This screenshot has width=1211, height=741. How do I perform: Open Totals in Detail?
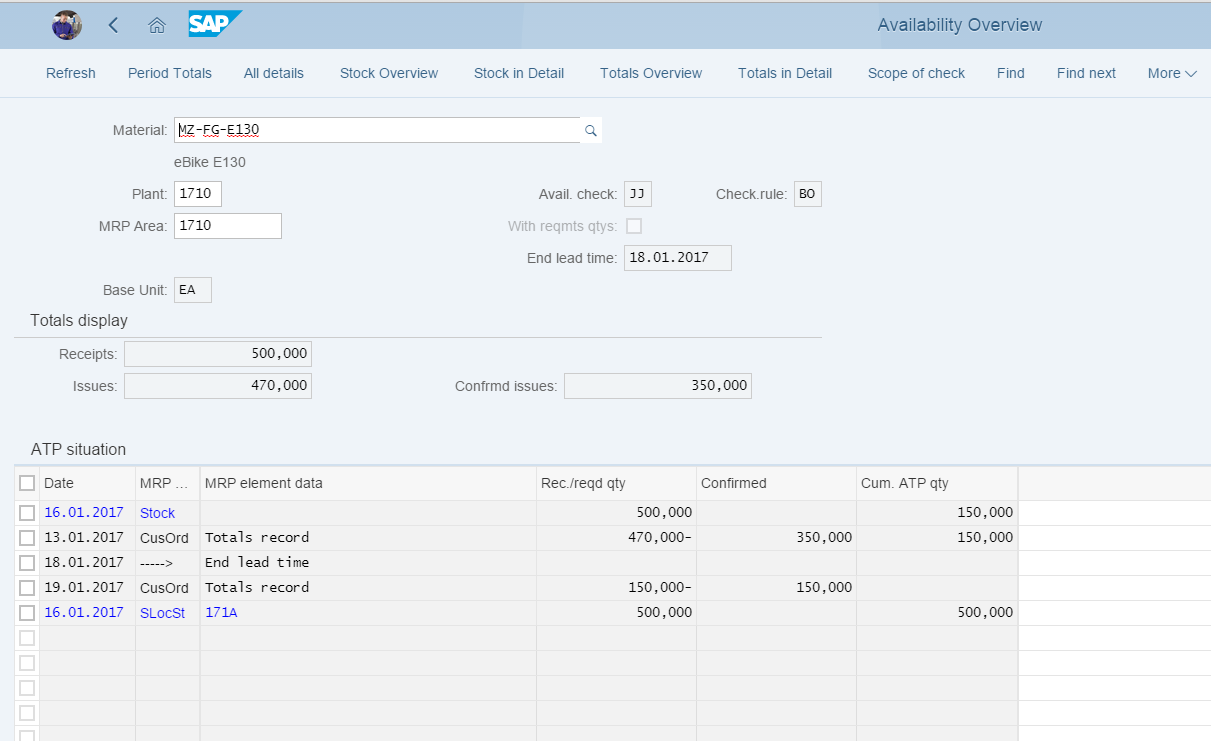(784, 72)
